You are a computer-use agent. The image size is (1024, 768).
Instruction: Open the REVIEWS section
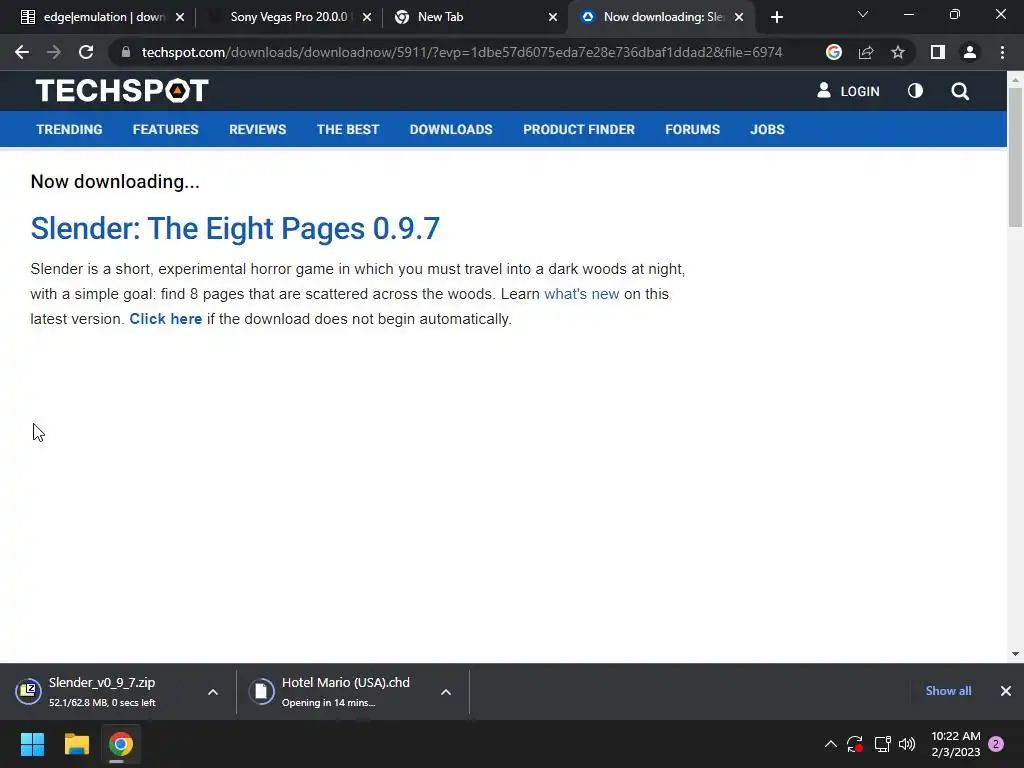point(257,129)
